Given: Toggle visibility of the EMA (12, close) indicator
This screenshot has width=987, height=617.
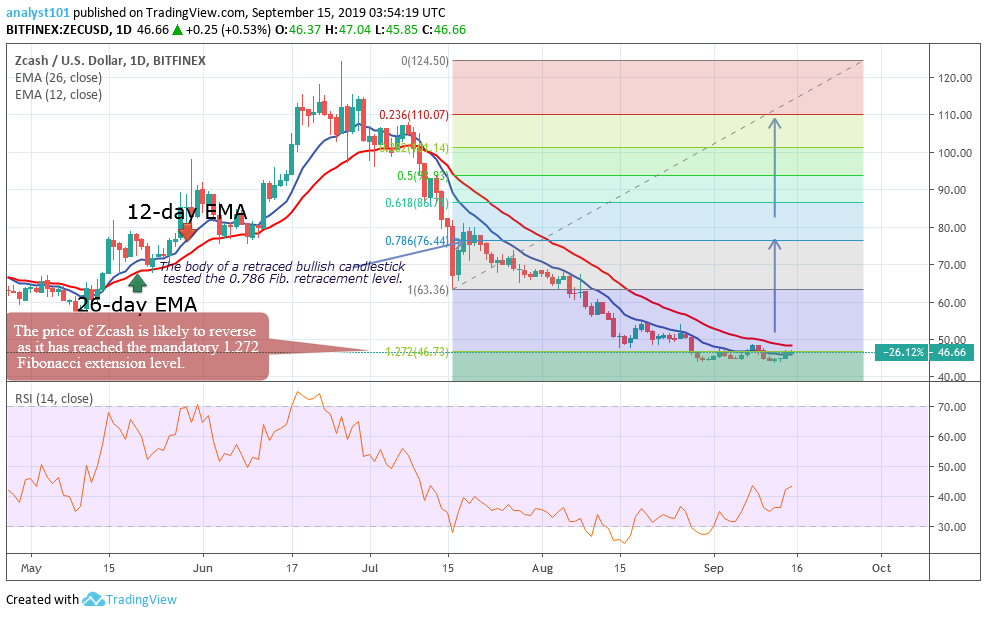Looking at the screenshot, I should tap(60, 94).
